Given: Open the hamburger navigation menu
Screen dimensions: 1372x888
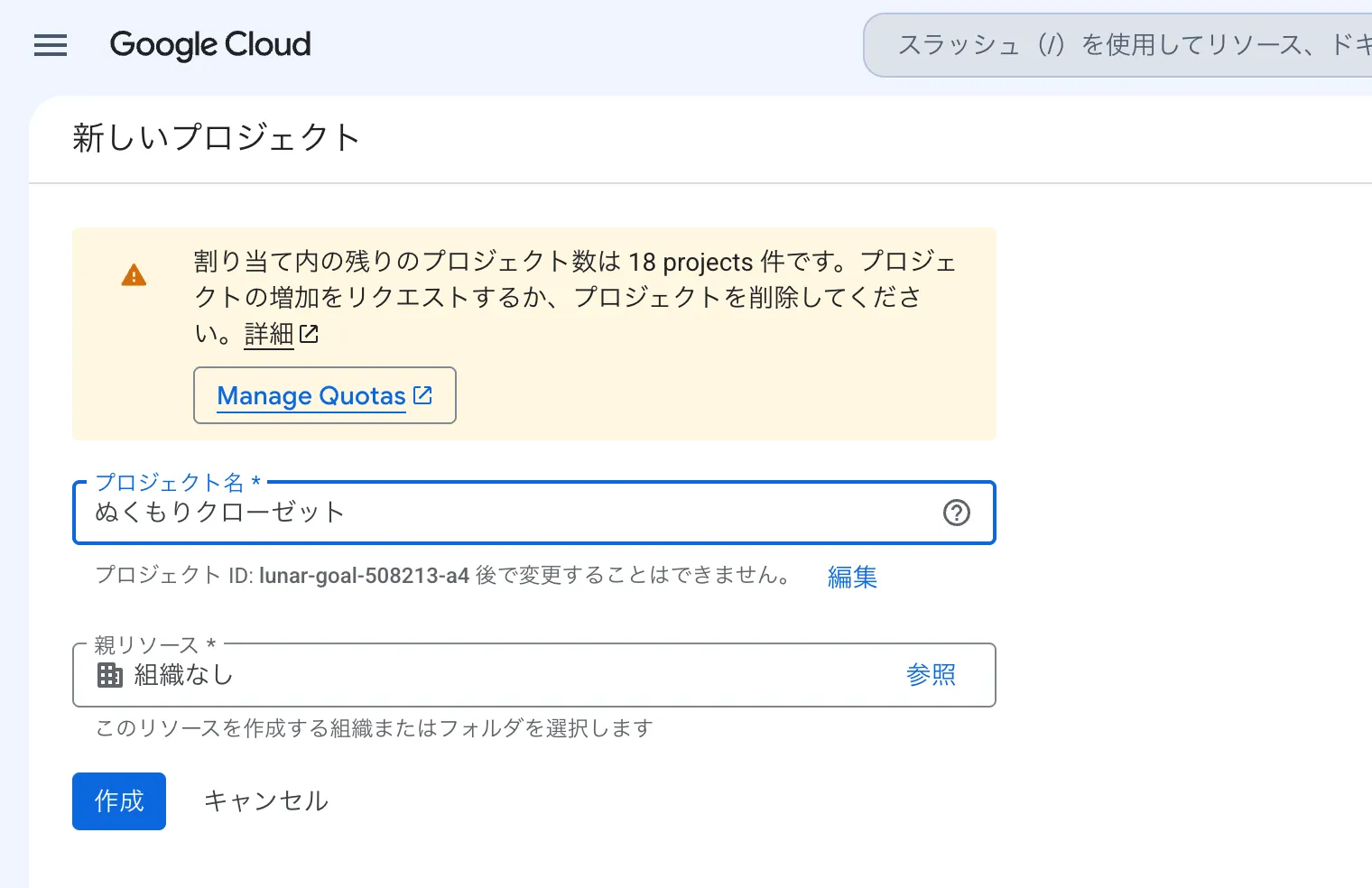Looking at the screenshot, I should point(51,45).
